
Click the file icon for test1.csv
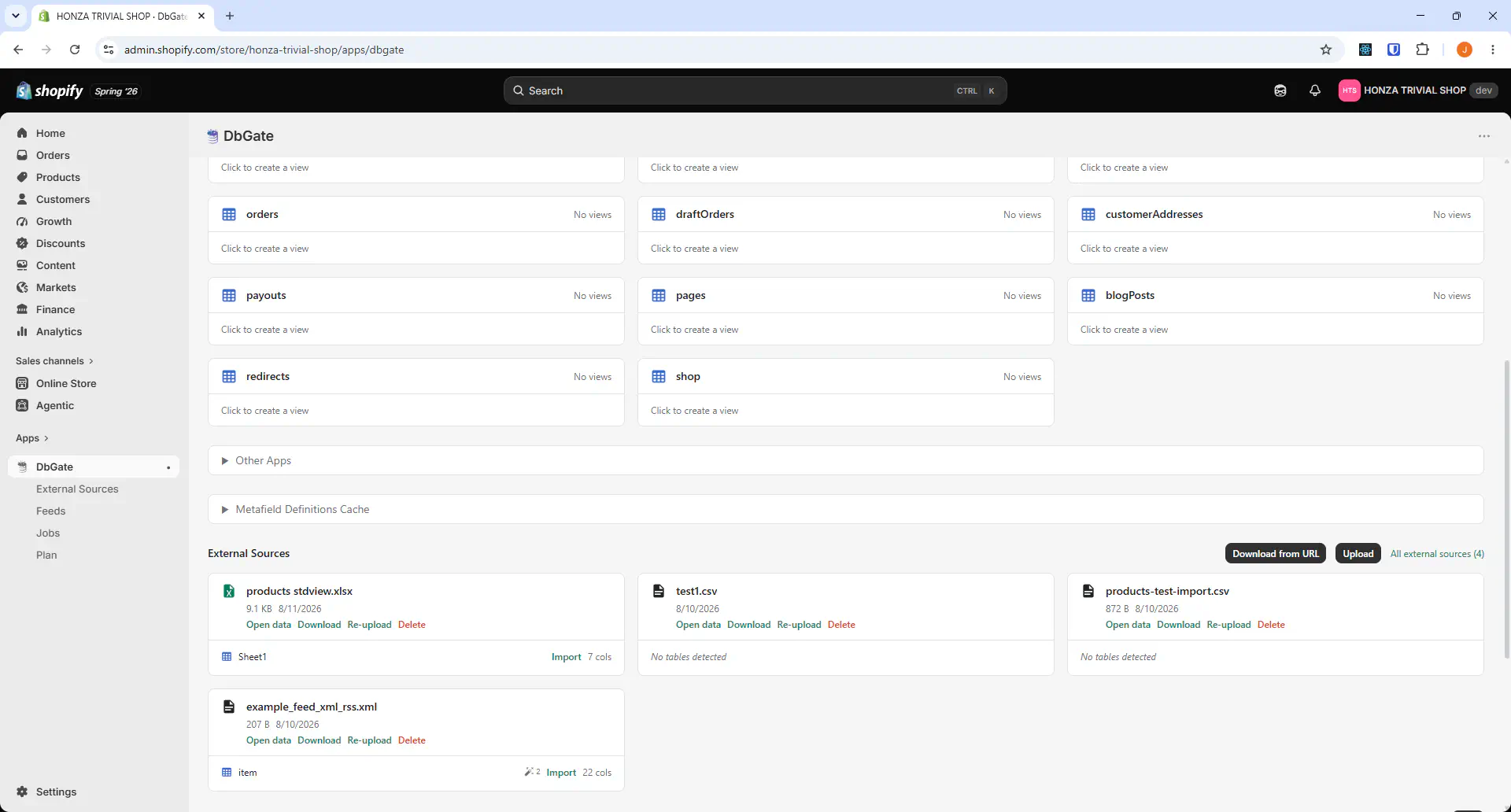(x=659, y=591)
